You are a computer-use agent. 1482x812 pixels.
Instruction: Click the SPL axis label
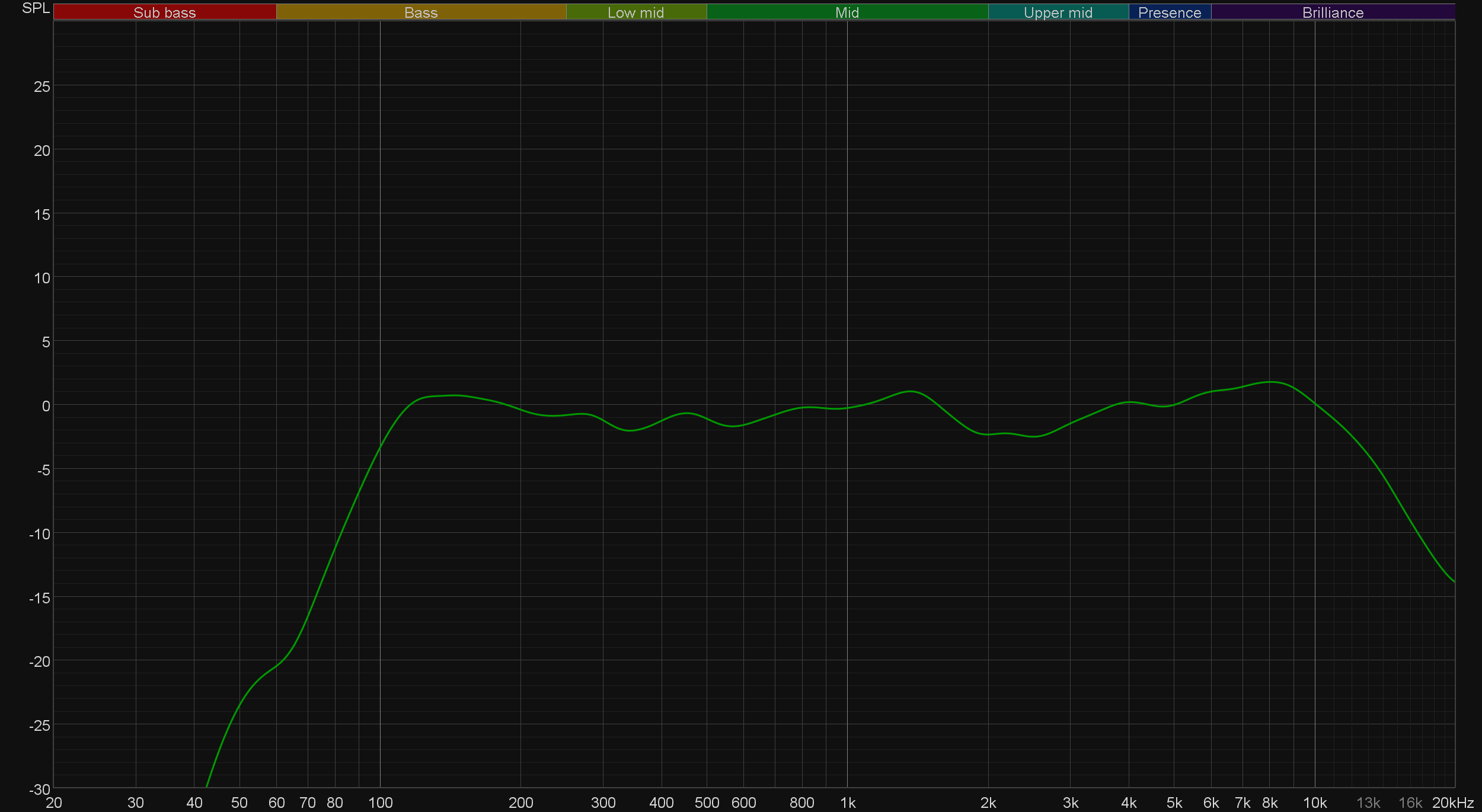(36, 8)
